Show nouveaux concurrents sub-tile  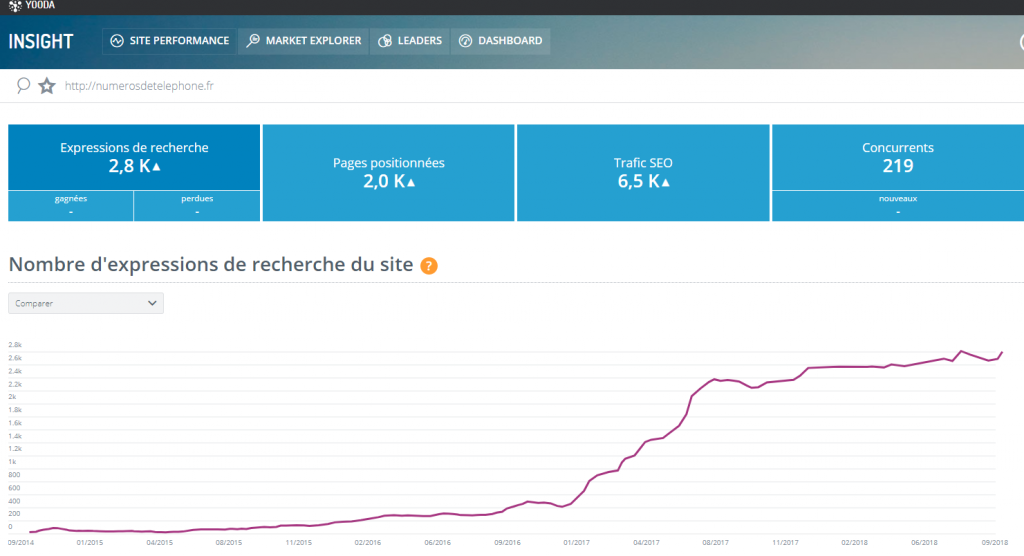pyautogui.click(x=897, y=205)
